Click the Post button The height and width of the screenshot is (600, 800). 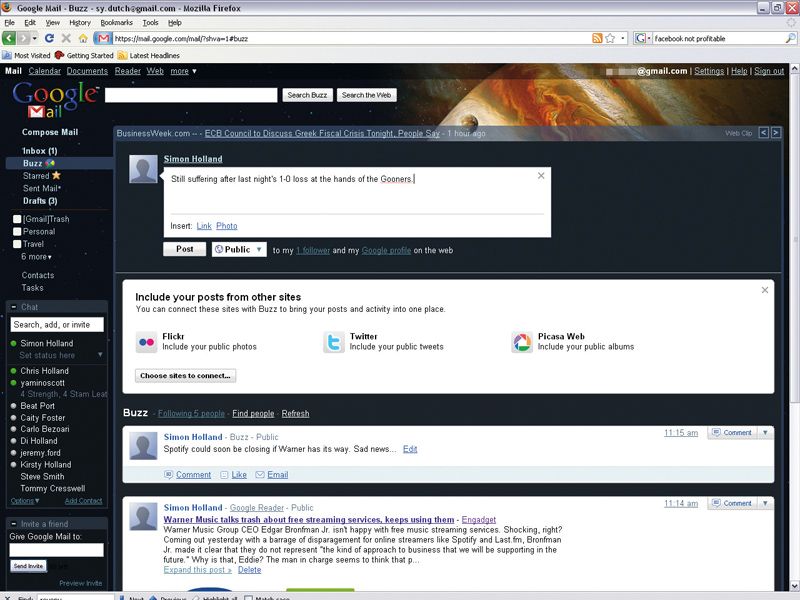[185, 249]
